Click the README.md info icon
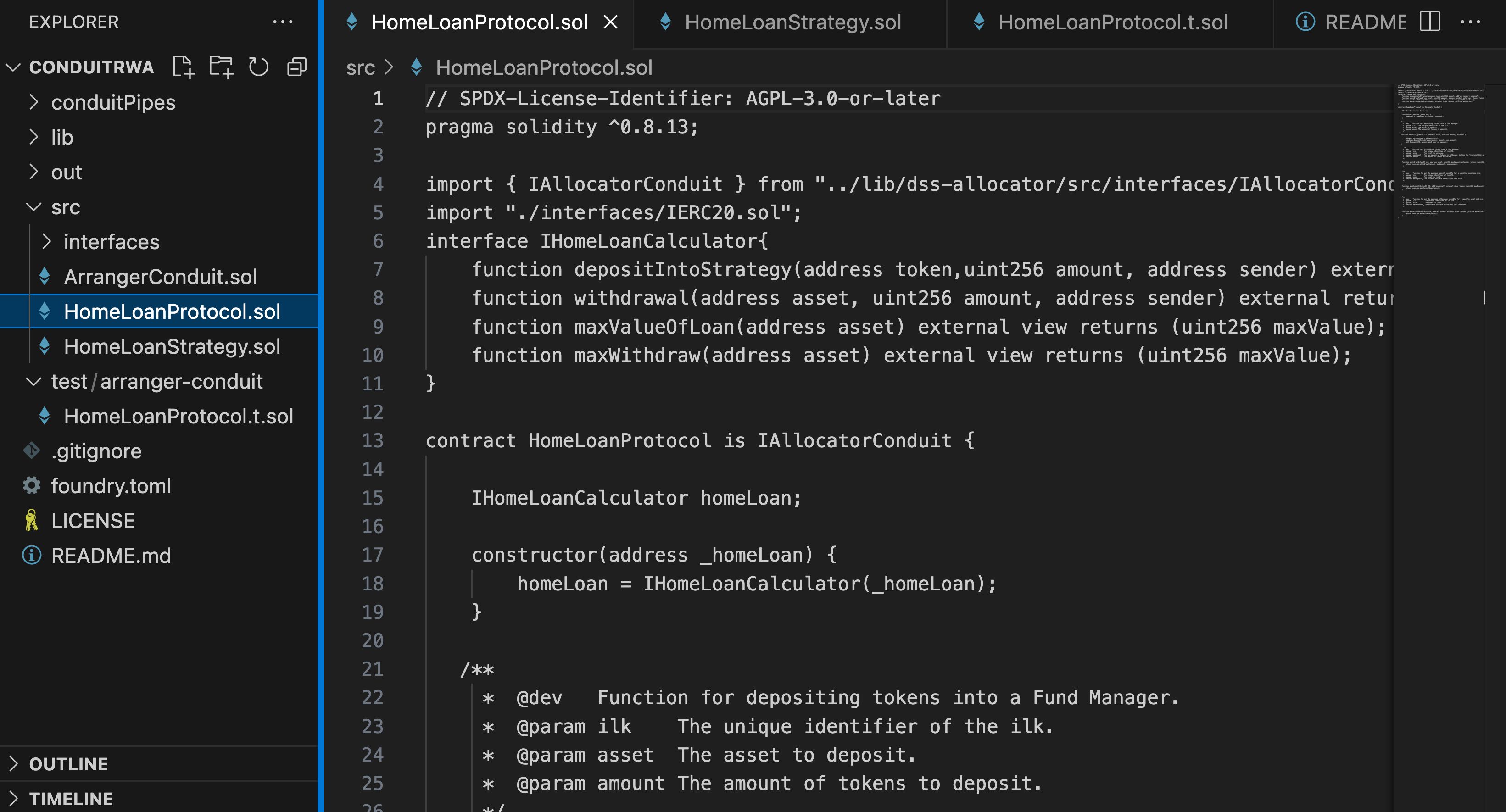Viewport: 1506px width, 812px height. point(32,556)
